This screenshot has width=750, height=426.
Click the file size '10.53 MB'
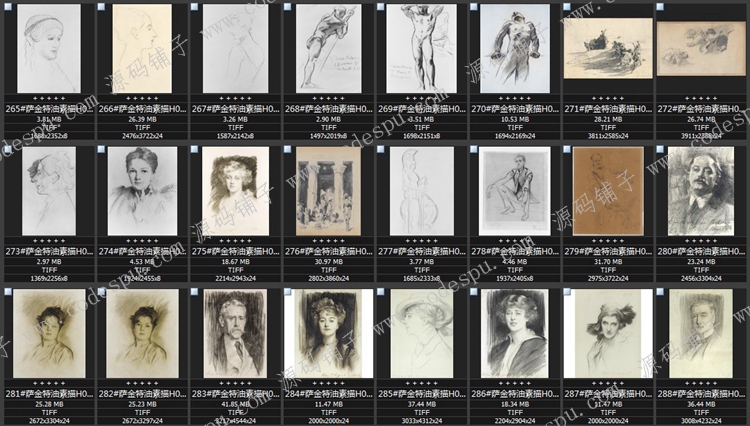(x=515, y=120)
